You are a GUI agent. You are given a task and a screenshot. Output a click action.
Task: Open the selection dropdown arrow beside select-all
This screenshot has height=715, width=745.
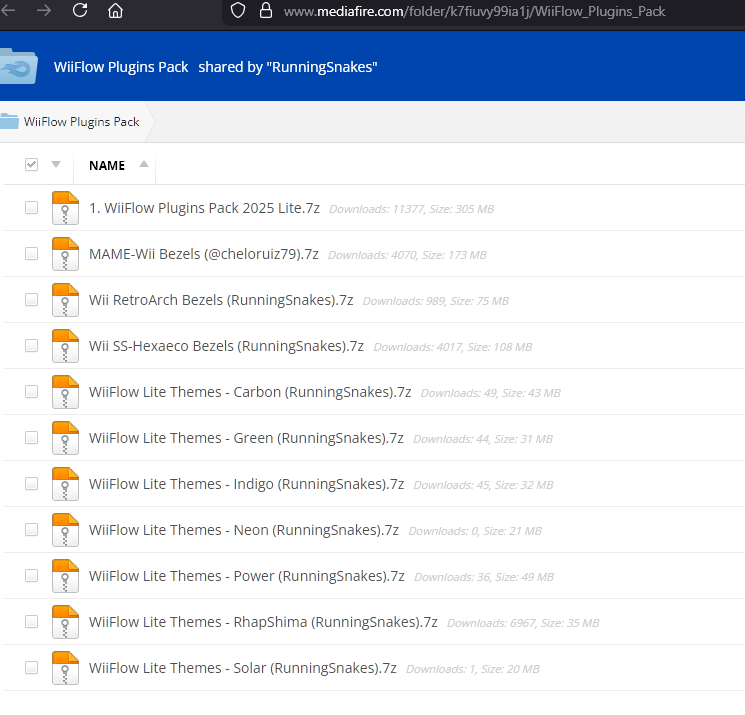pyautogui.click(x=56, y=164)
